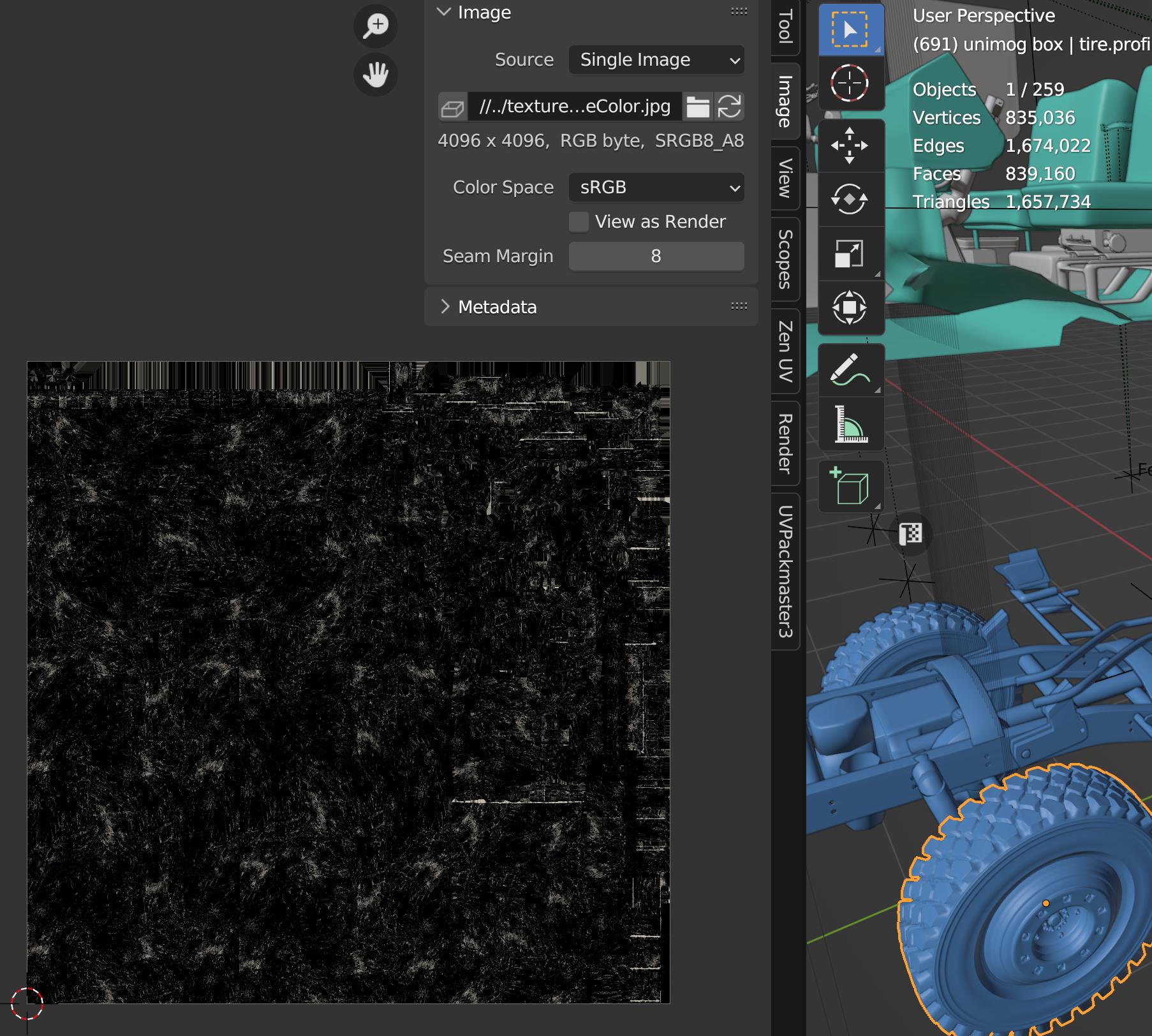Open the Color Space sRGB dropdown
Screen dimensions: 1152x1036
[656, 188]
